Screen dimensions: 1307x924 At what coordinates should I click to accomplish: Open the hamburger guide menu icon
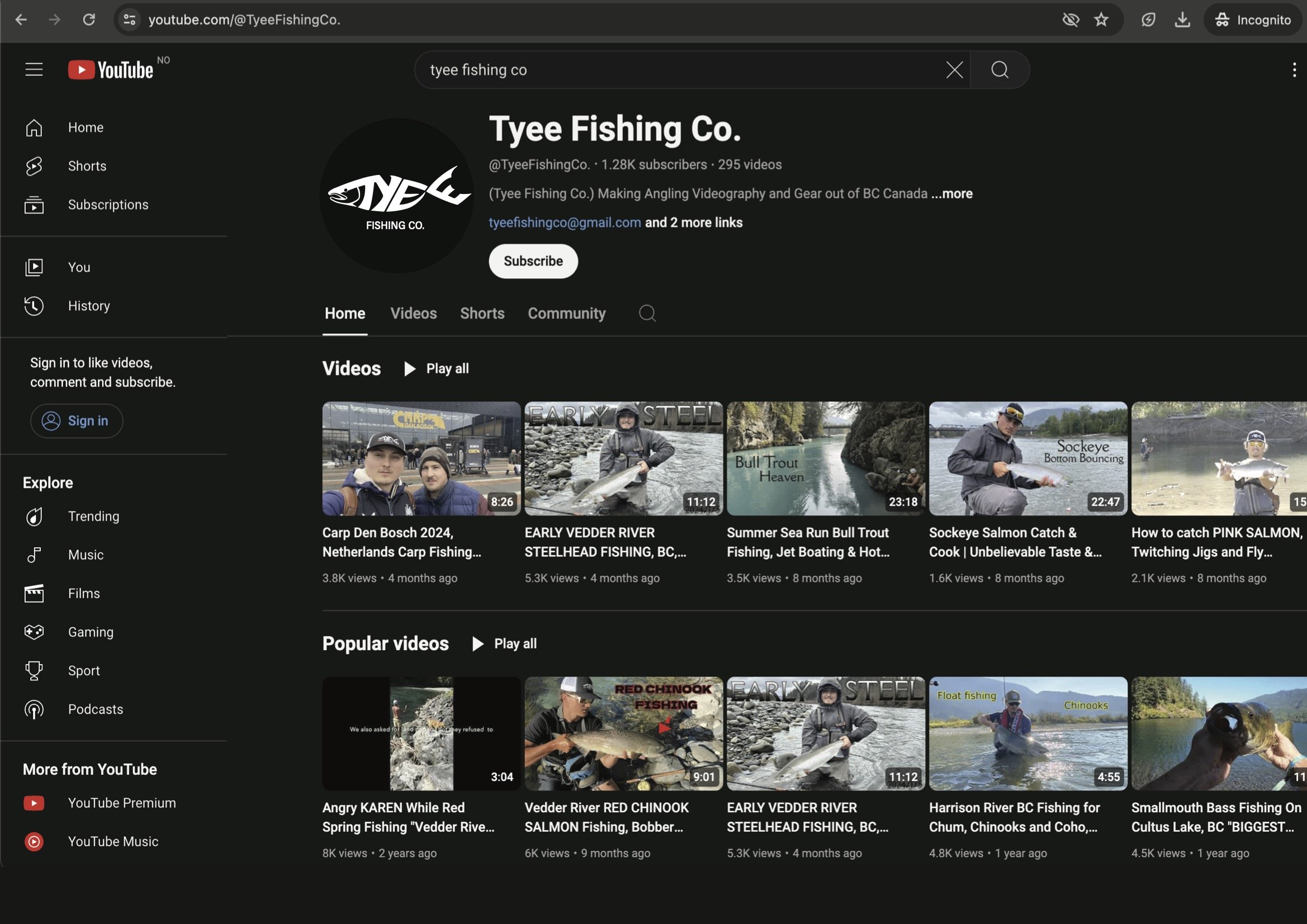pos(34,69)
